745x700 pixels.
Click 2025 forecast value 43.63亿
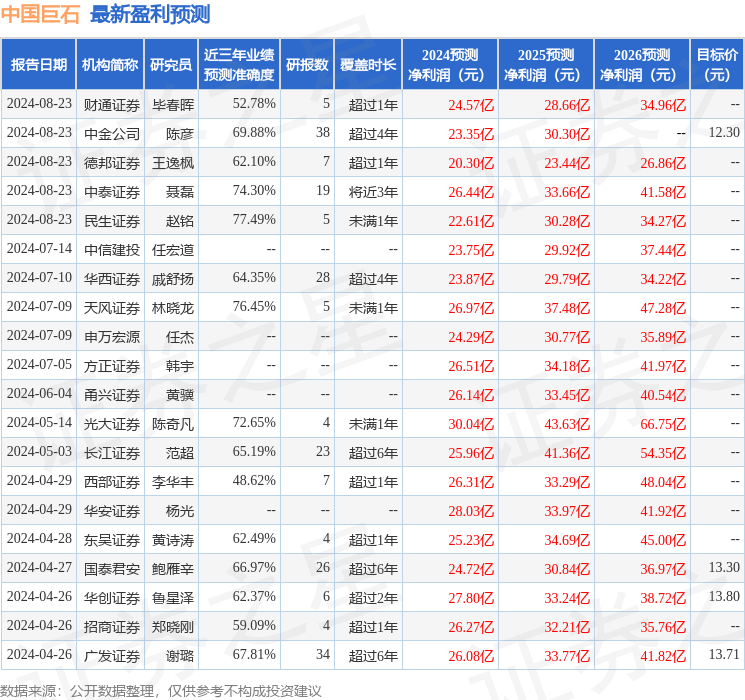567,424
